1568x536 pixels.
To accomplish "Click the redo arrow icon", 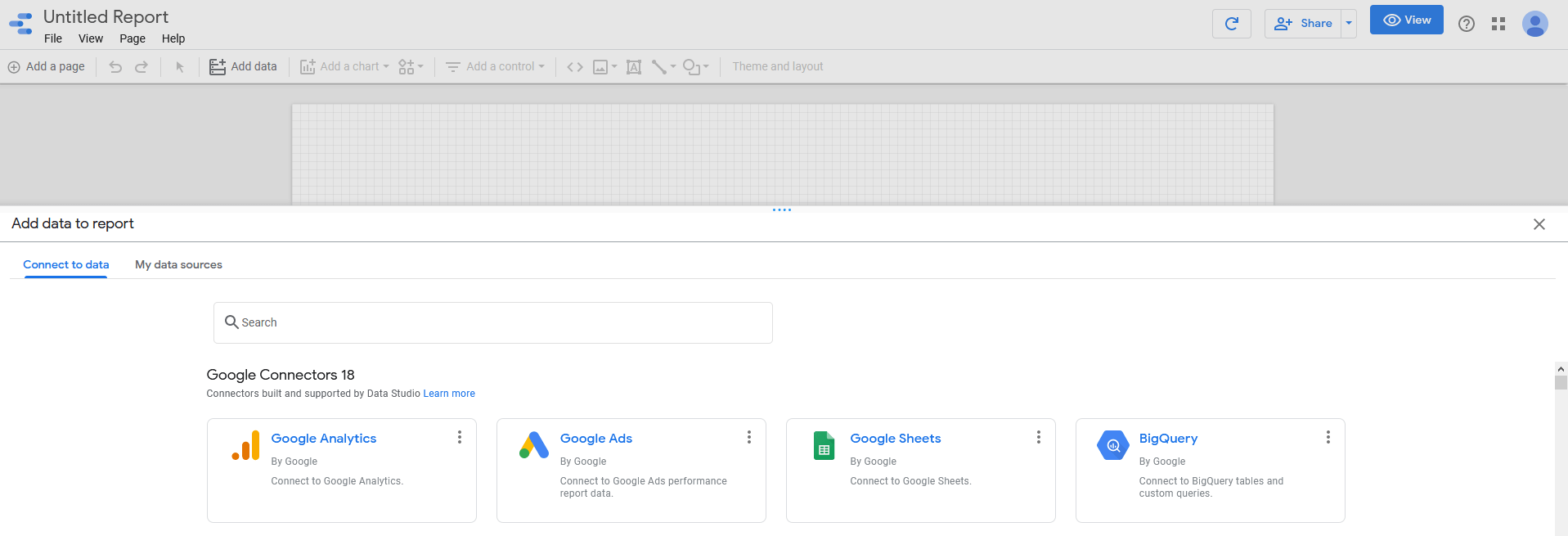I will pyautogui.click(x=142, y=67).
